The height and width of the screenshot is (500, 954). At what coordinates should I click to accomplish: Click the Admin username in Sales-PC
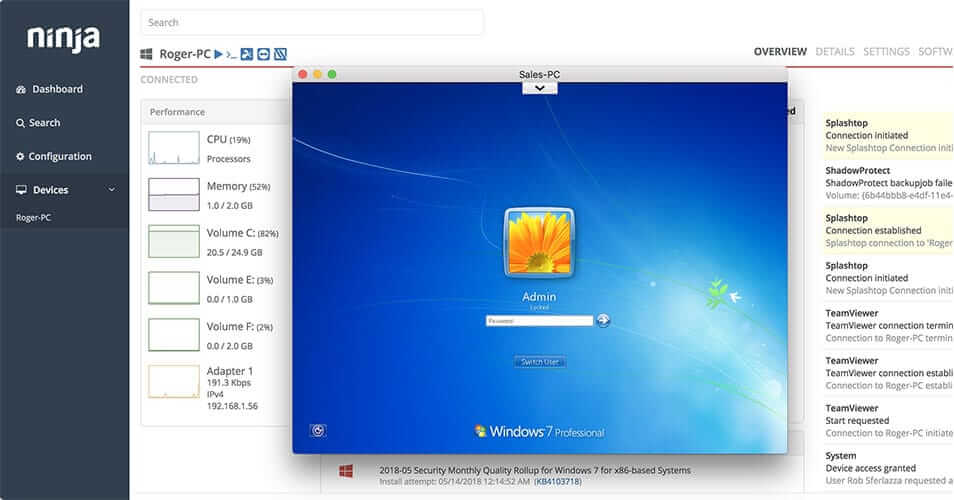(x=539, y=297)
